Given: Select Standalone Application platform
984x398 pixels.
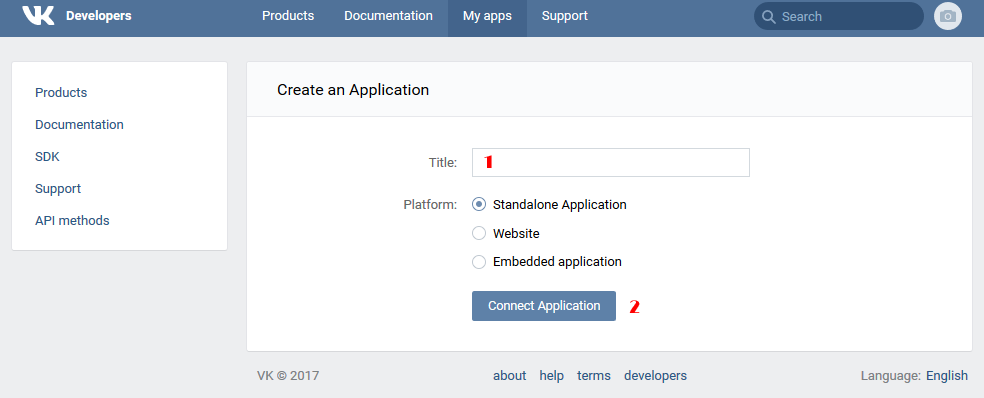Looking at the screenshot, I should coord(479,205).
